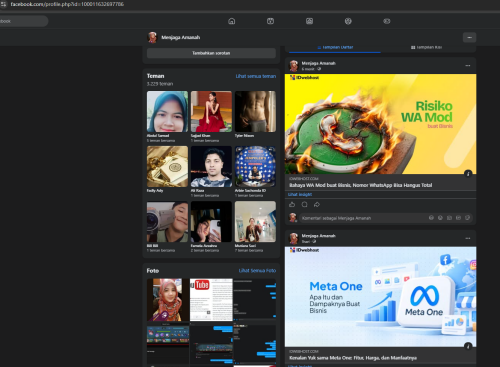The height and width of the screenshot is (367, 500).
Task: Comment on the Risiko WA Mod post
Action: [x=304, y=205]
